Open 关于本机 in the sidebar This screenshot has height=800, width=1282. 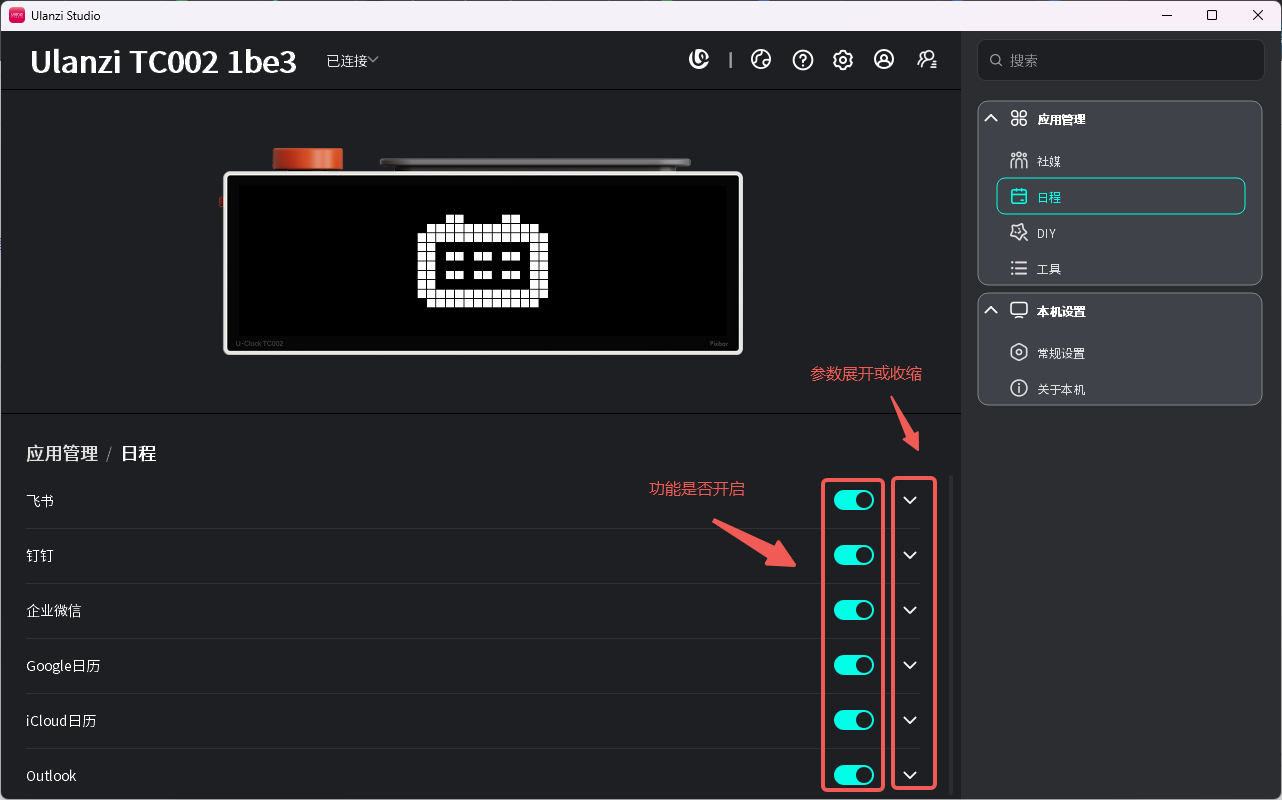coord(1121,389)
